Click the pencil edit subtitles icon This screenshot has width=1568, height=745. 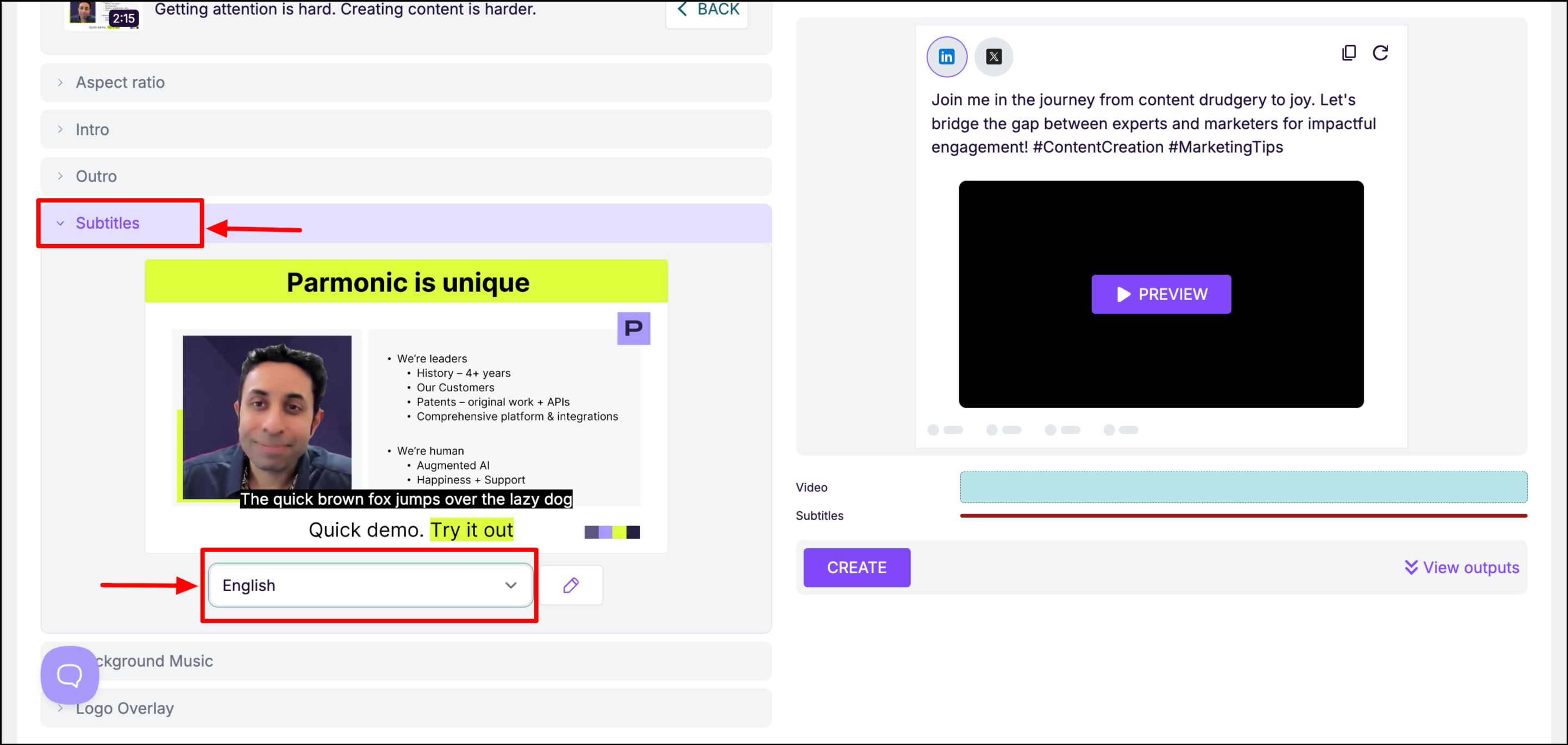click(571, 585)
